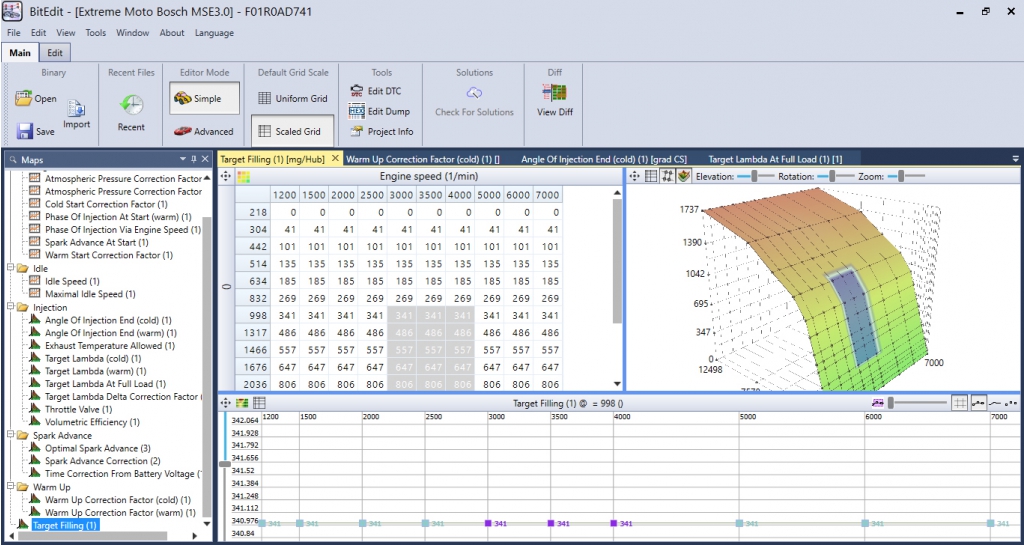Open Project Info
The width and height of the screenshot is (1024, 545).
pos(381,131)
